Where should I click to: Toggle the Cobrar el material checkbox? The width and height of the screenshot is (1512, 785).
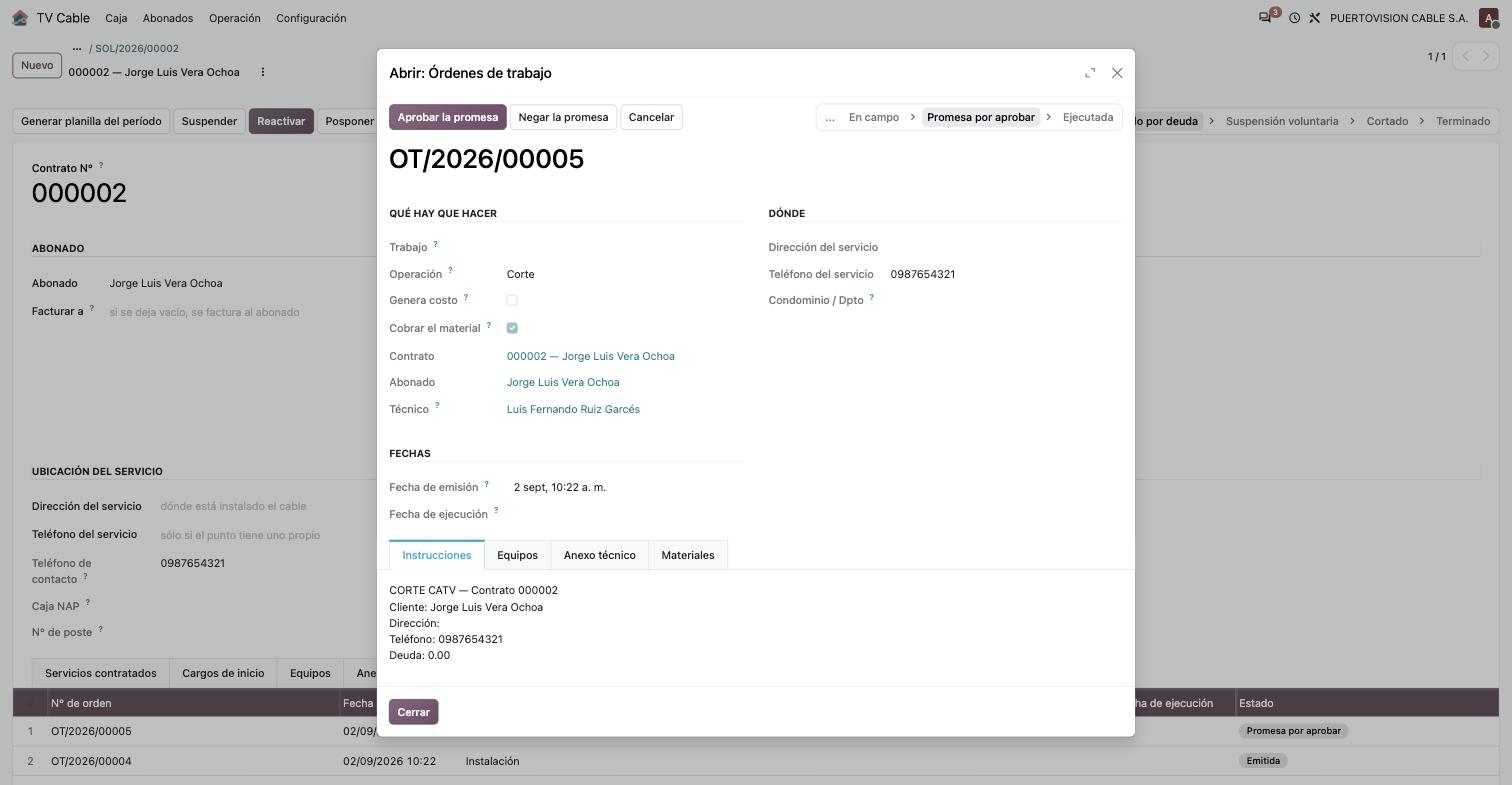pyautogui.click(x=512, y=328)
